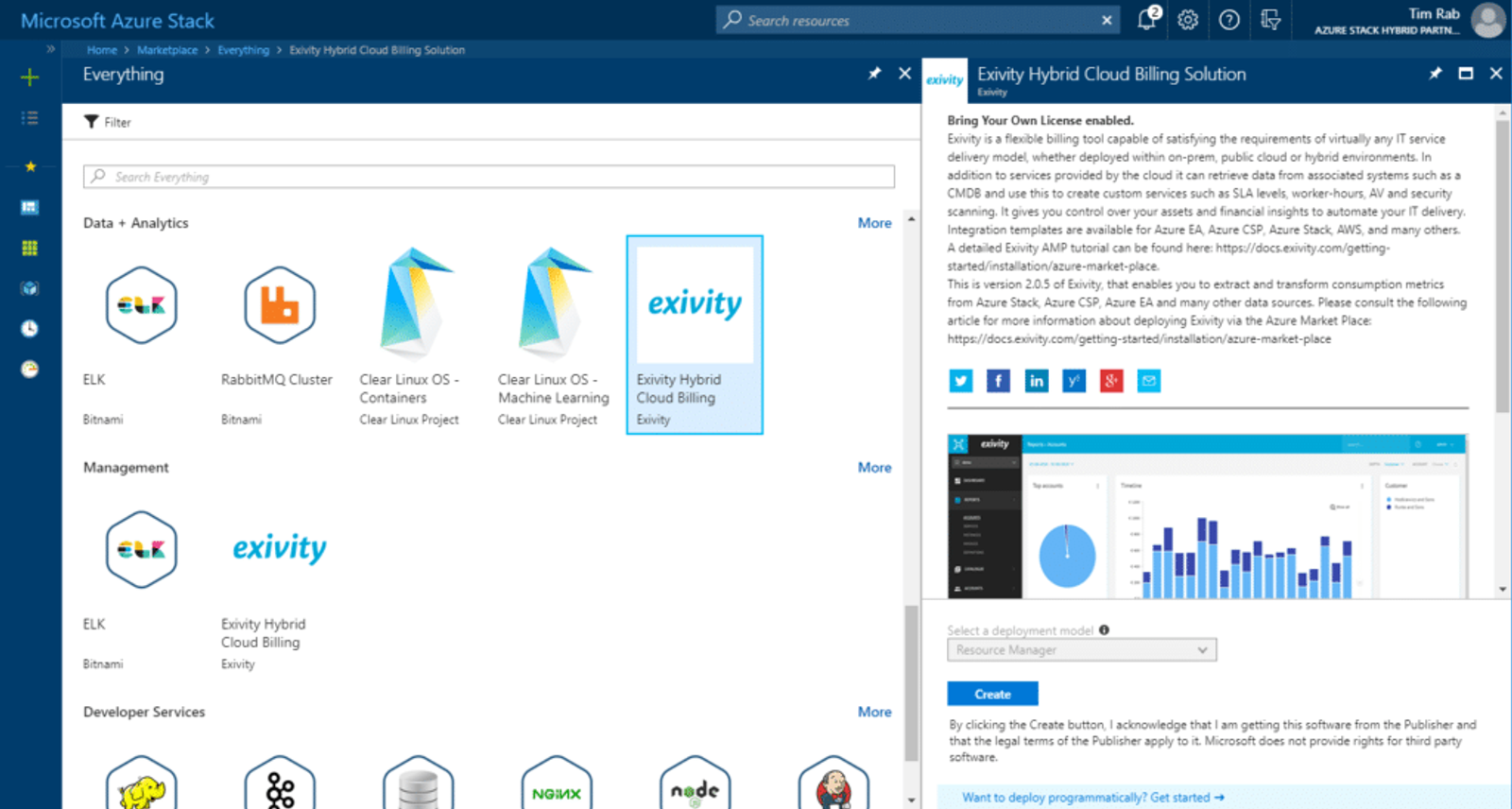The image size is (1512, 809).
Task: Click the Exivity description scrollbar thumb
Action: tap(1503, 266)
